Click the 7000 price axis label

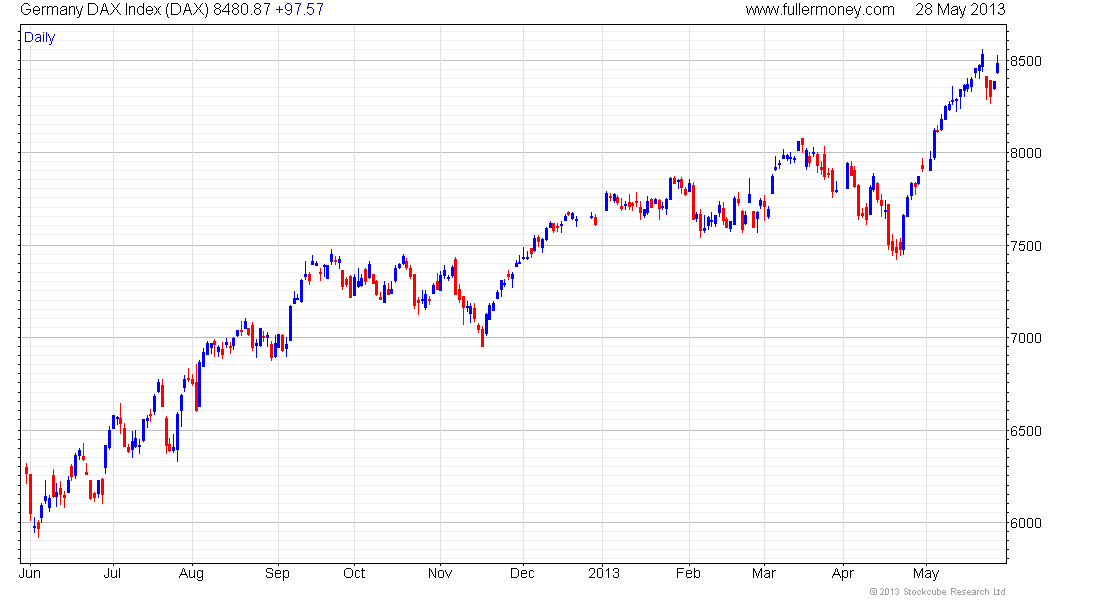[x=1025, y=338]
